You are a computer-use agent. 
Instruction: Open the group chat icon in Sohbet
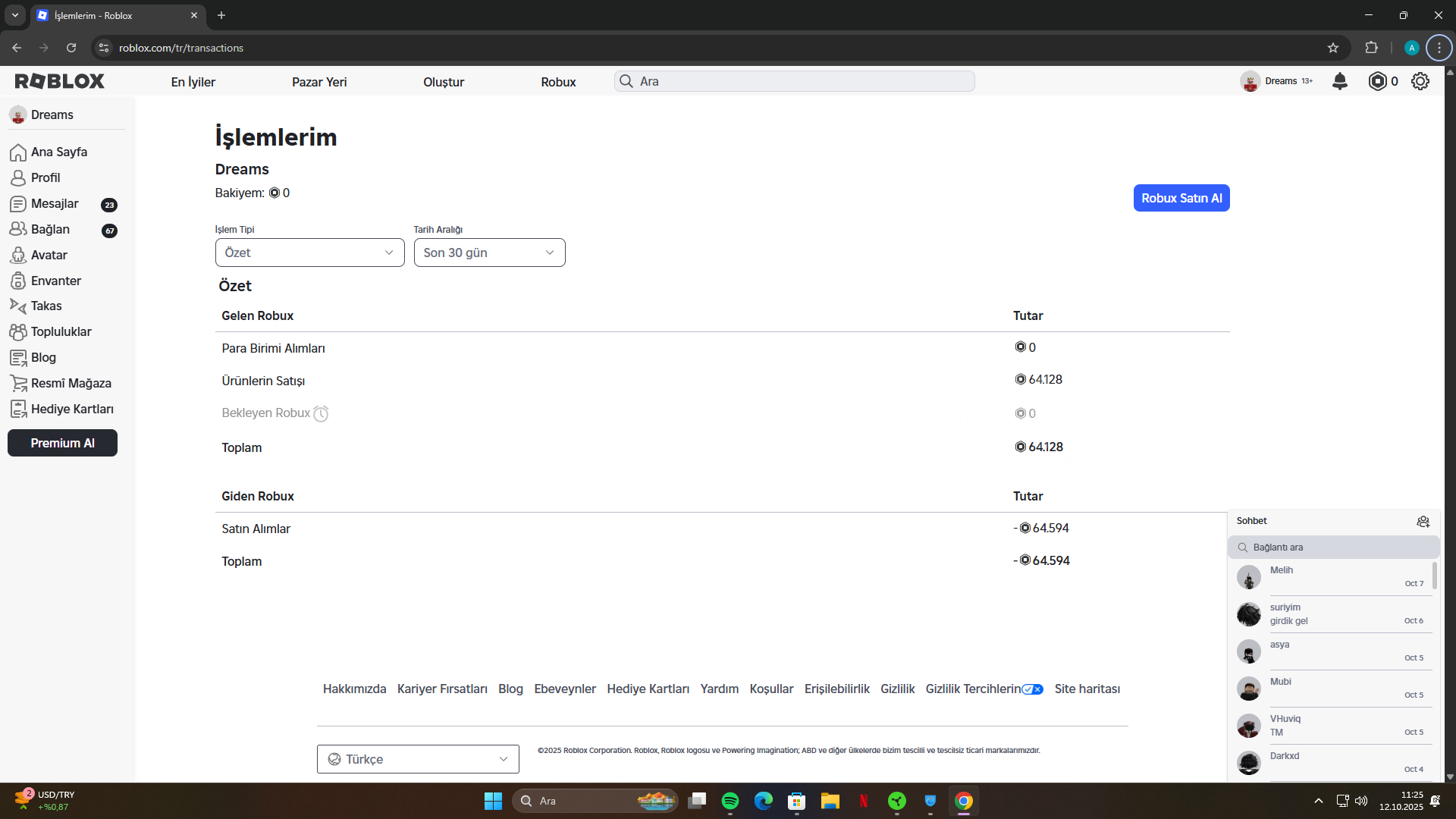(x=1423, y=522)
